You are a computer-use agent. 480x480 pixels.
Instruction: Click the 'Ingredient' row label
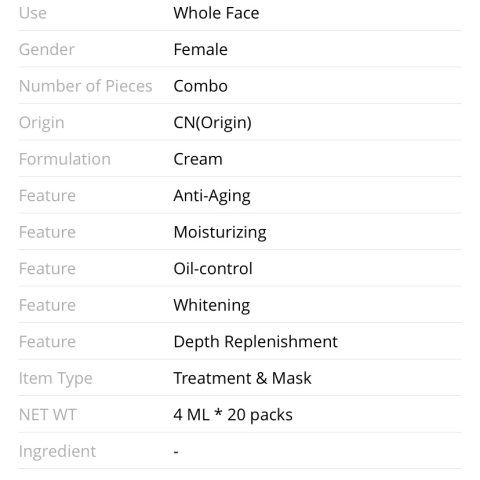(57, 452)
